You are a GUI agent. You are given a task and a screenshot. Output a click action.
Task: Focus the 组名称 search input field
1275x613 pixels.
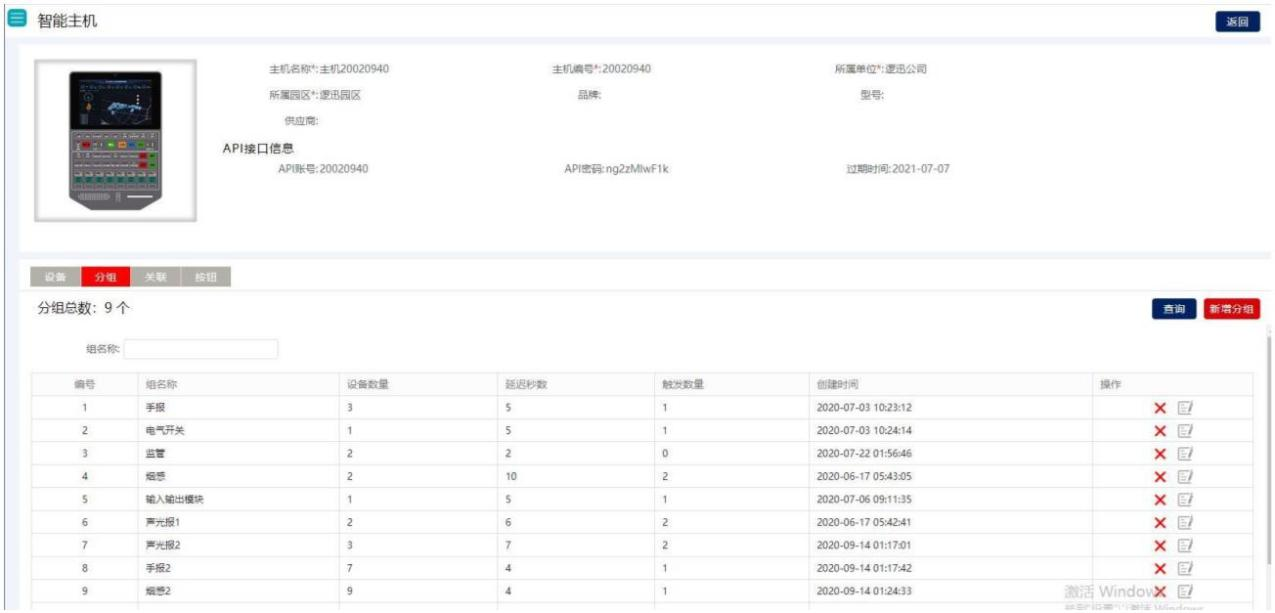(201, 350)
